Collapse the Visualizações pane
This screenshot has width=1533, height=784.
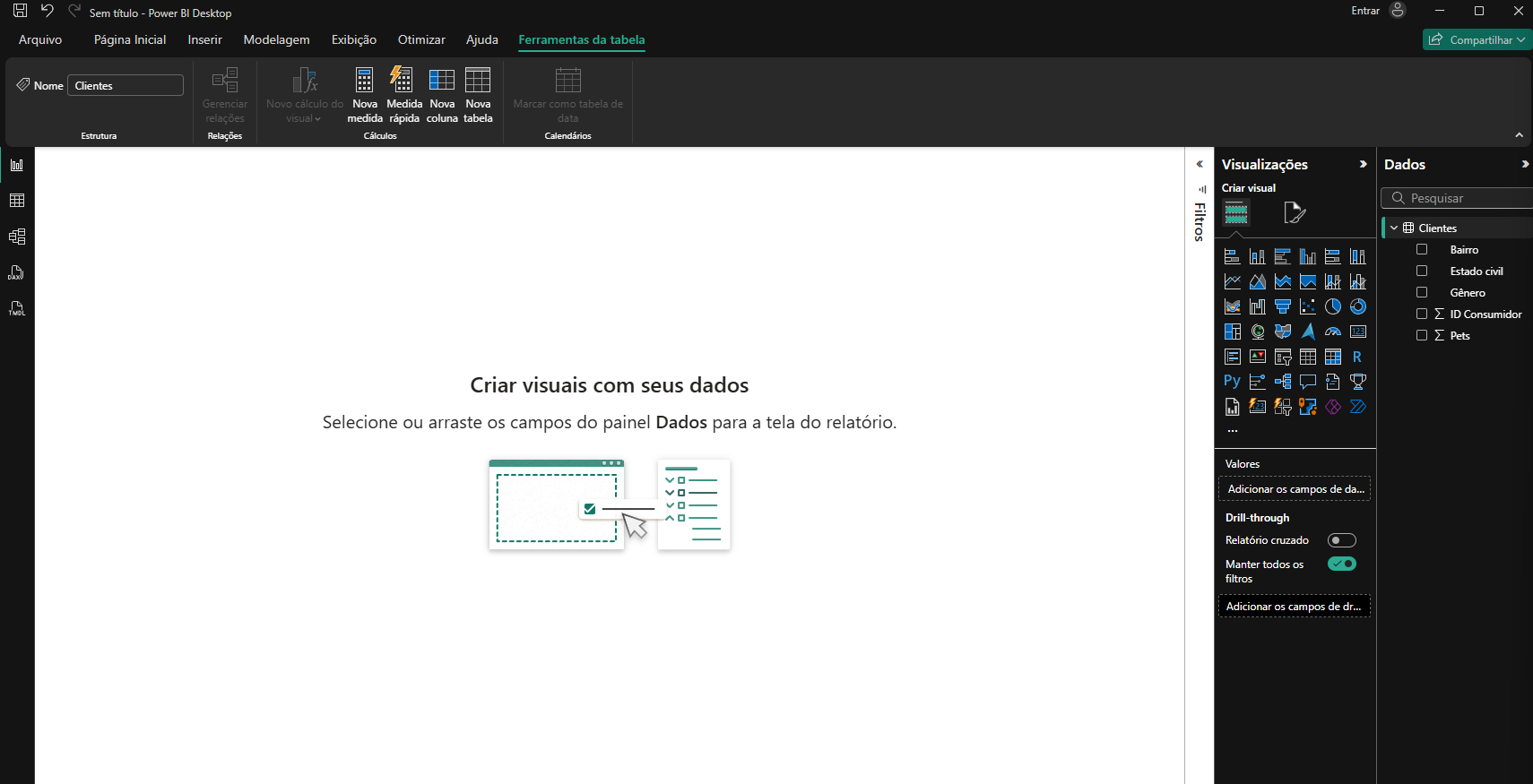pos(1363,165)
